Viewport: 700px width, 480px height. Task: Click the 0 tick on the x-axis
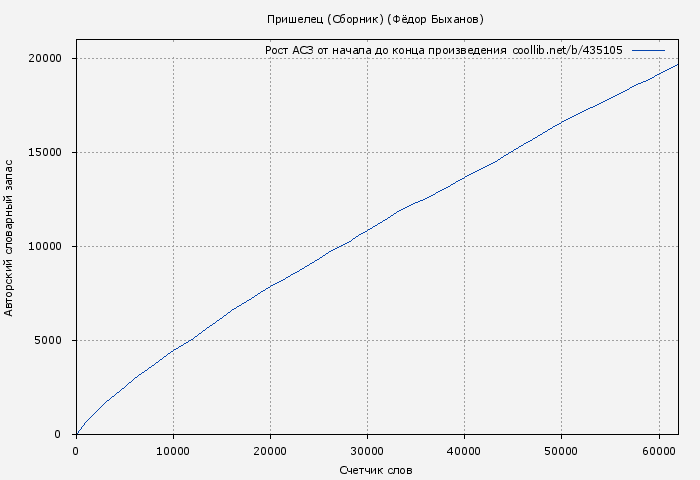coord(76,450)
